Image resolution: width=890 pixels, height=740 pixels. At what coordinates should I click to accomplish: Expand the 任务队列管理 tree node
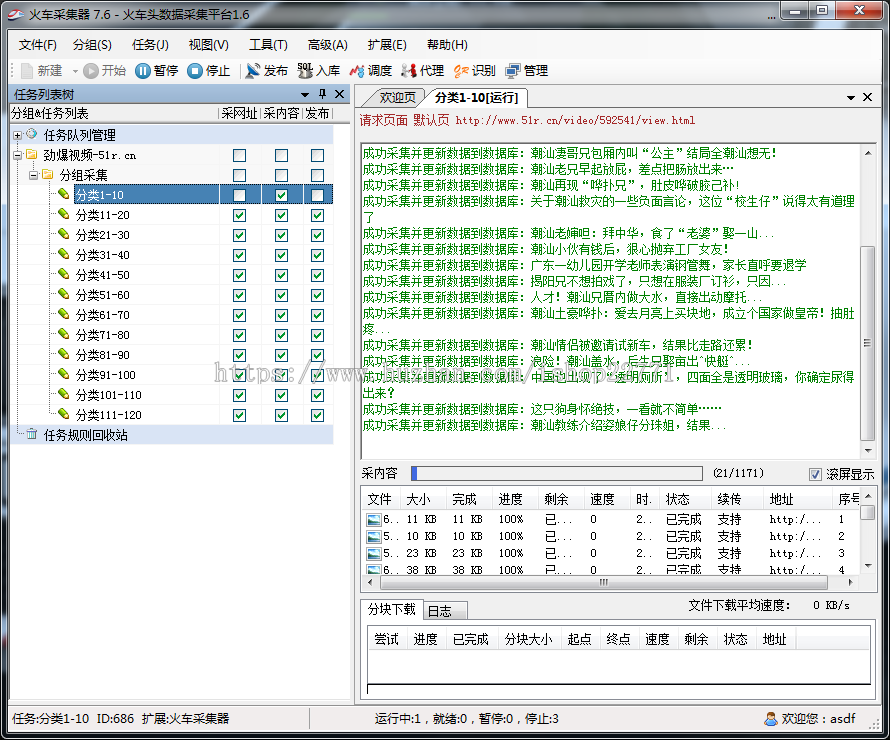click(18, 136)
